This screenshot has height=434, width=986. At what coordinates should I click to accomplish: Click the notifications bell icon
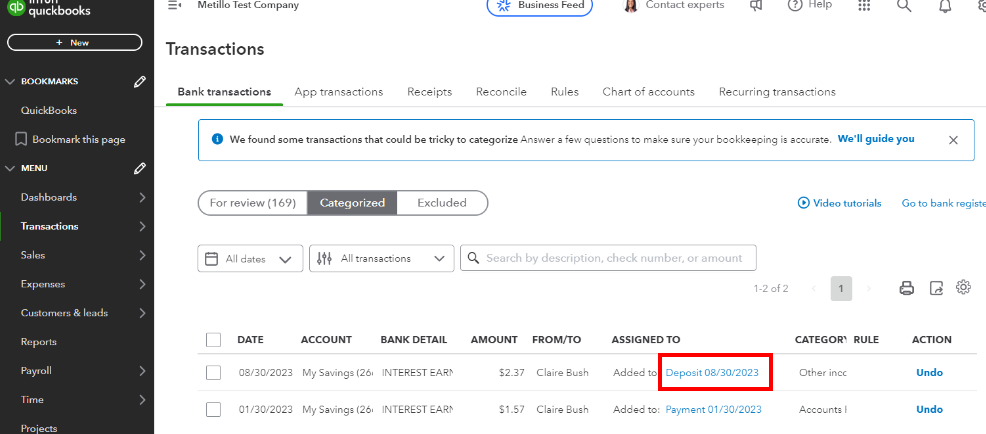[x=945, y=6]
